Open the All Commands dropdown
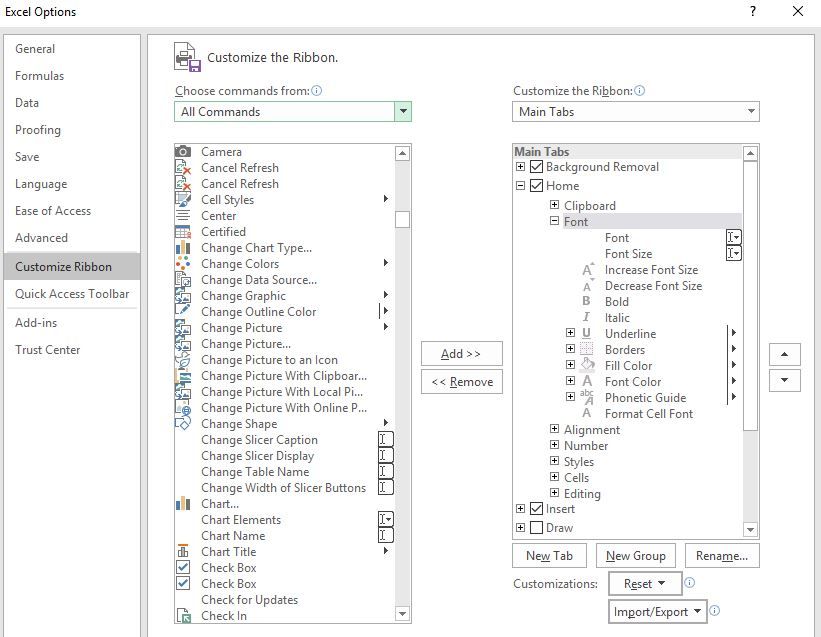 pyautogui.click(x=403, y=111)
